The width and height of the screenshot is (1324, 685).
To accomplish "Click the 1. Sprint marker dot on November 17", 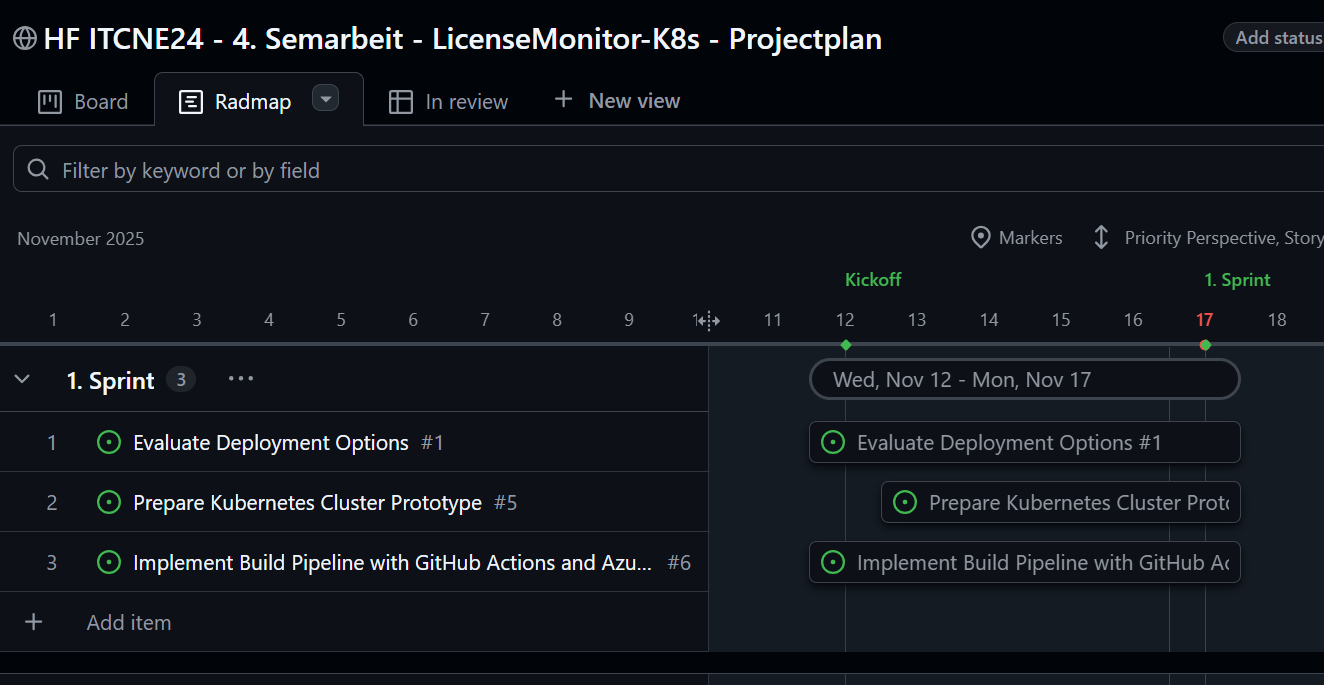I will (1205, 343).
